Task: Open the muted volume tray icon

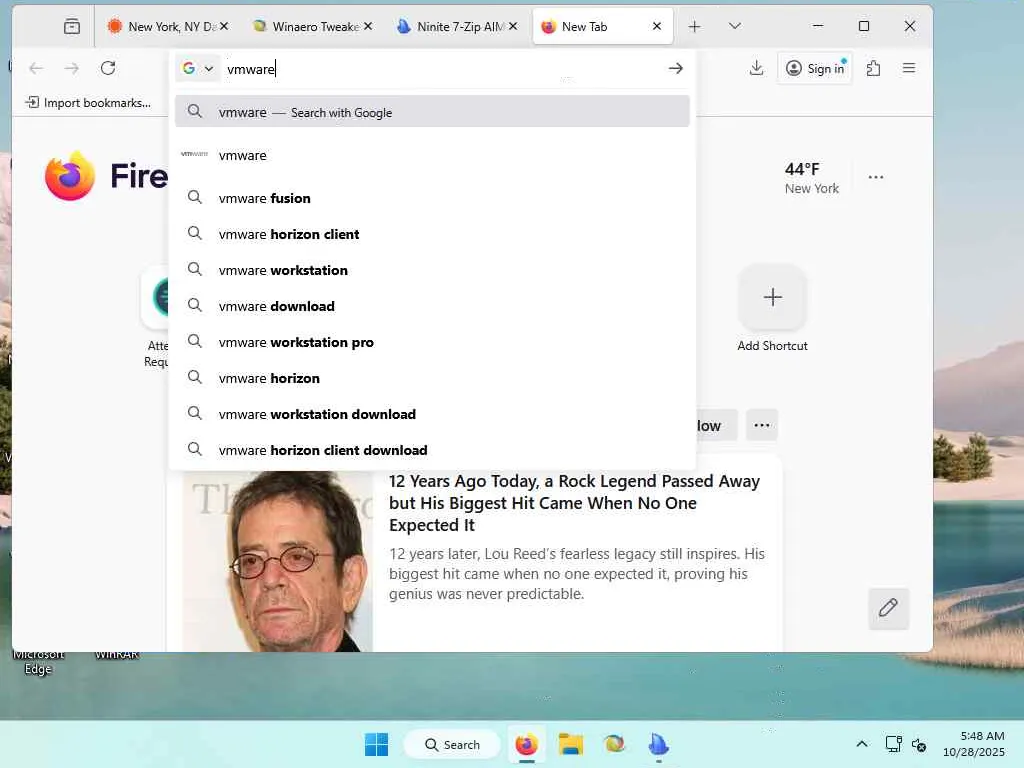Action: (919, 744)
